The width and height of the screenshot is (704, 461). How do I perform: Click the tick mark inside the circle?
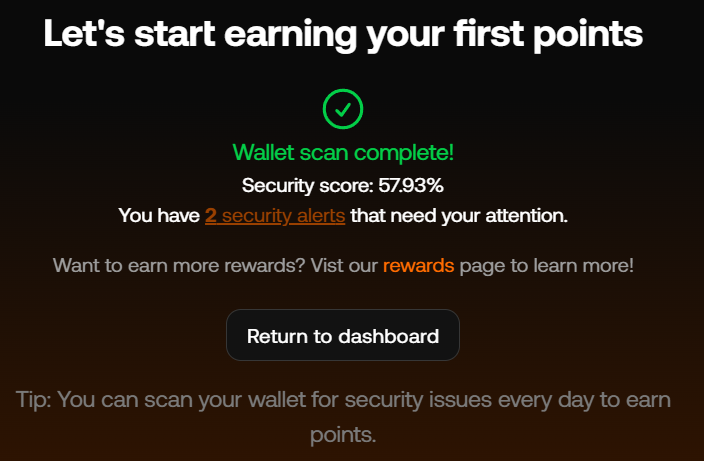(x=343, y=110)
